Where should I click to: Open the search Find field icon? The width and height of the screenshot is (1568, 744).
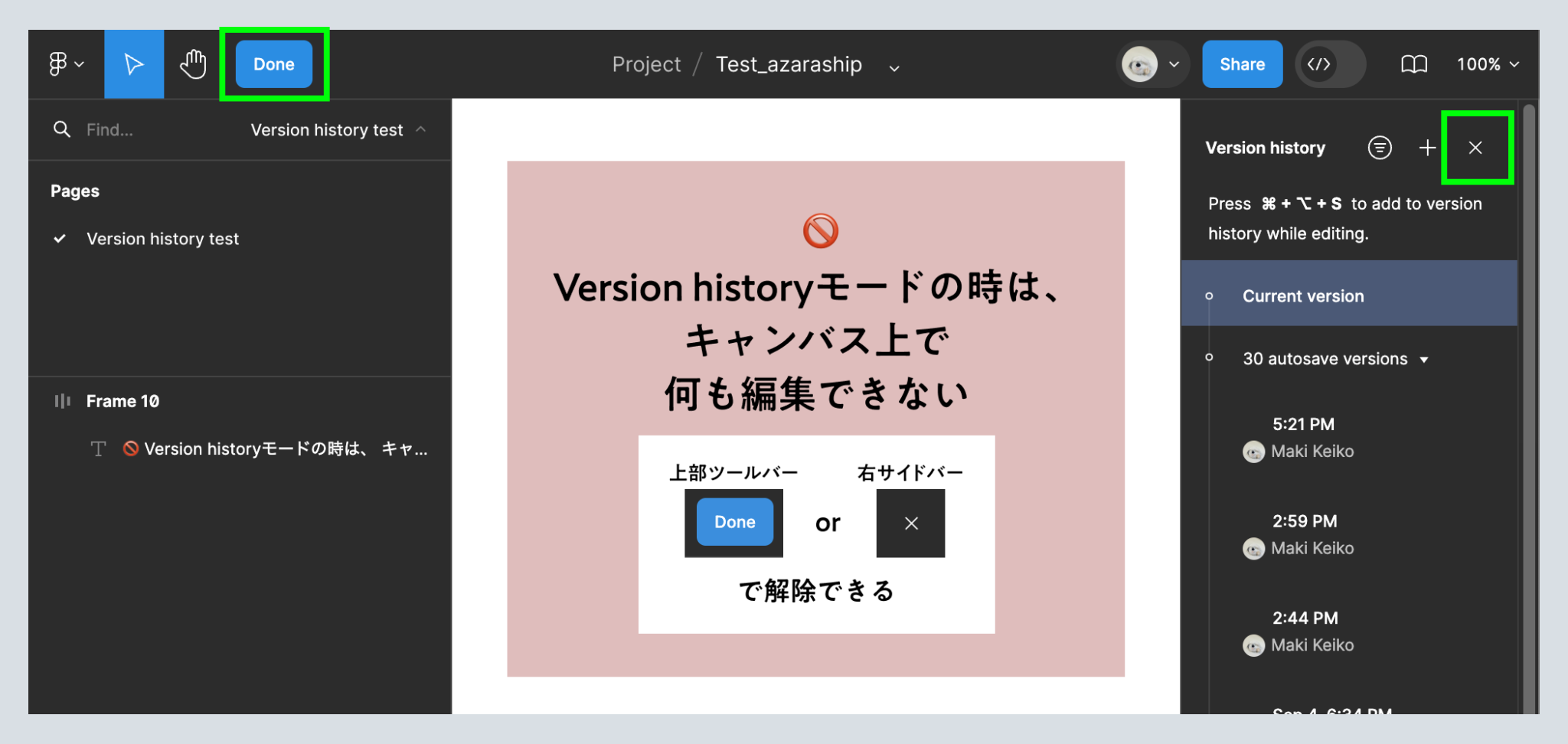(62, 129)
